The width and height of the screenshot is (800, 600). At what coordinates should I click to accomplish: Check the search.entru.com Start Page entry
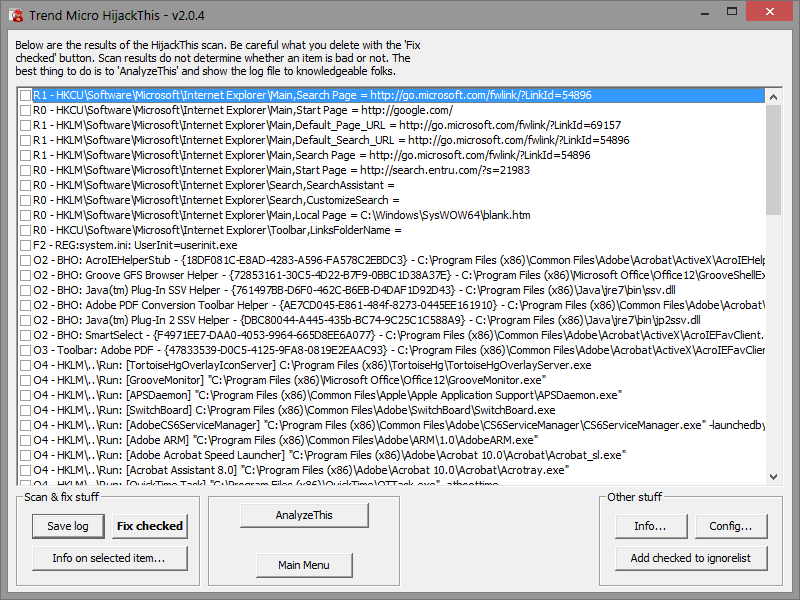point(25,170)
